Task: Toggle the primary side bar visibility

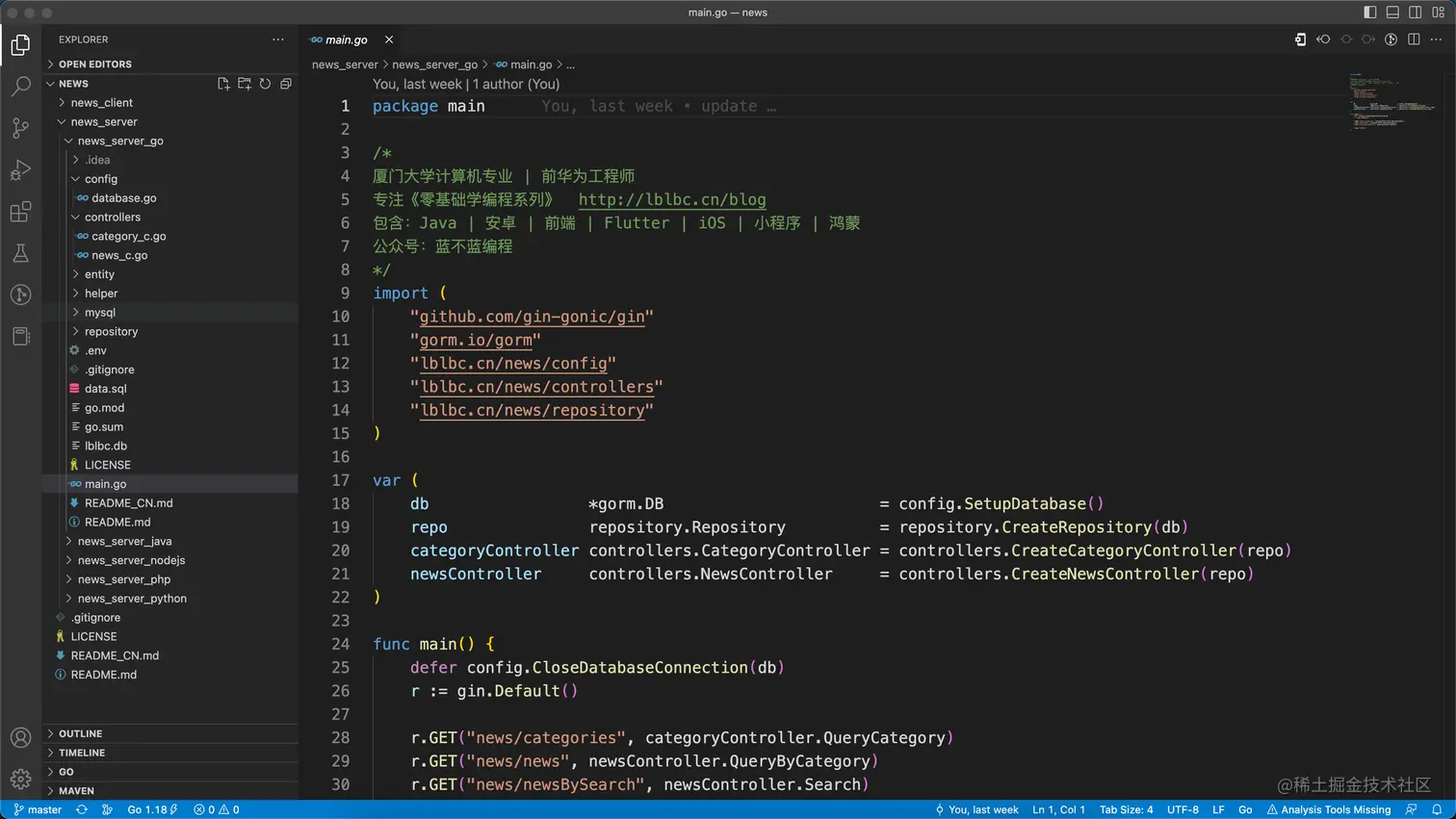Action: (1370, 13)
